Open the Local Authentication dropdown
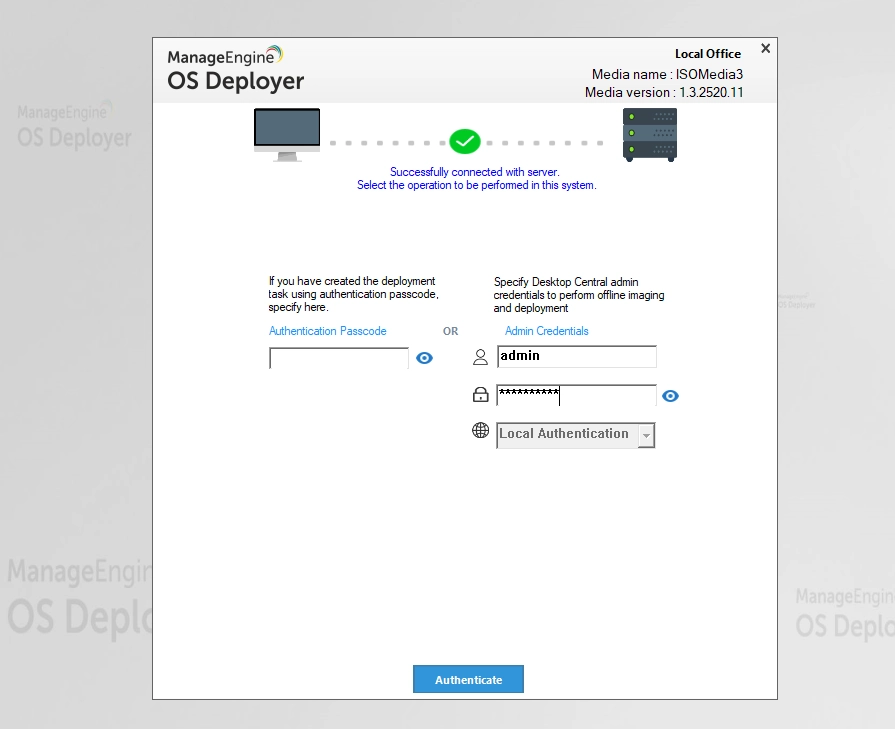The height and width of the screenshot is (729, 895). [575, 435]
